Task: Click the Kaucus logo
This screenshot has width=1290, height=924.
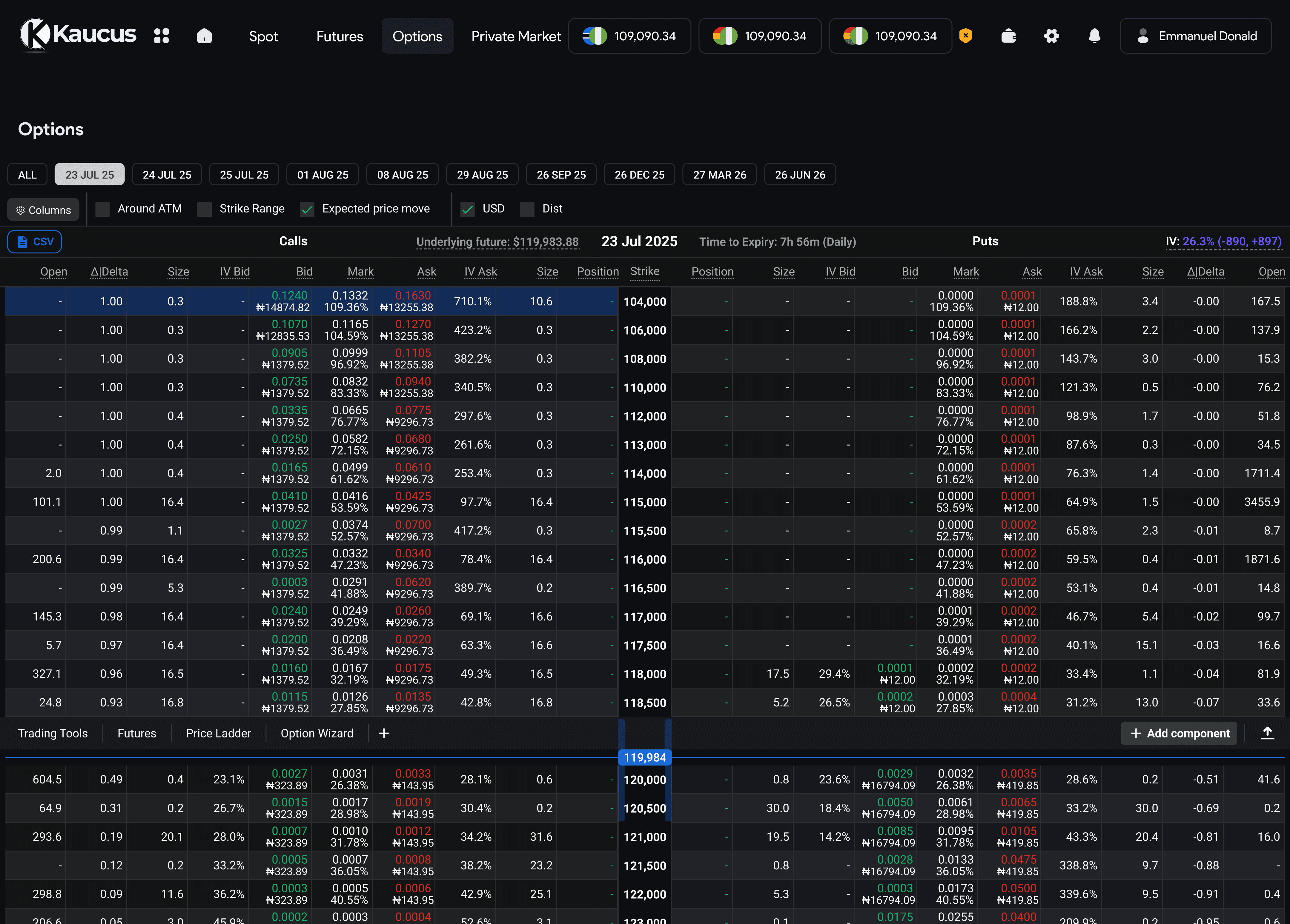Action: tap(78, 35)
